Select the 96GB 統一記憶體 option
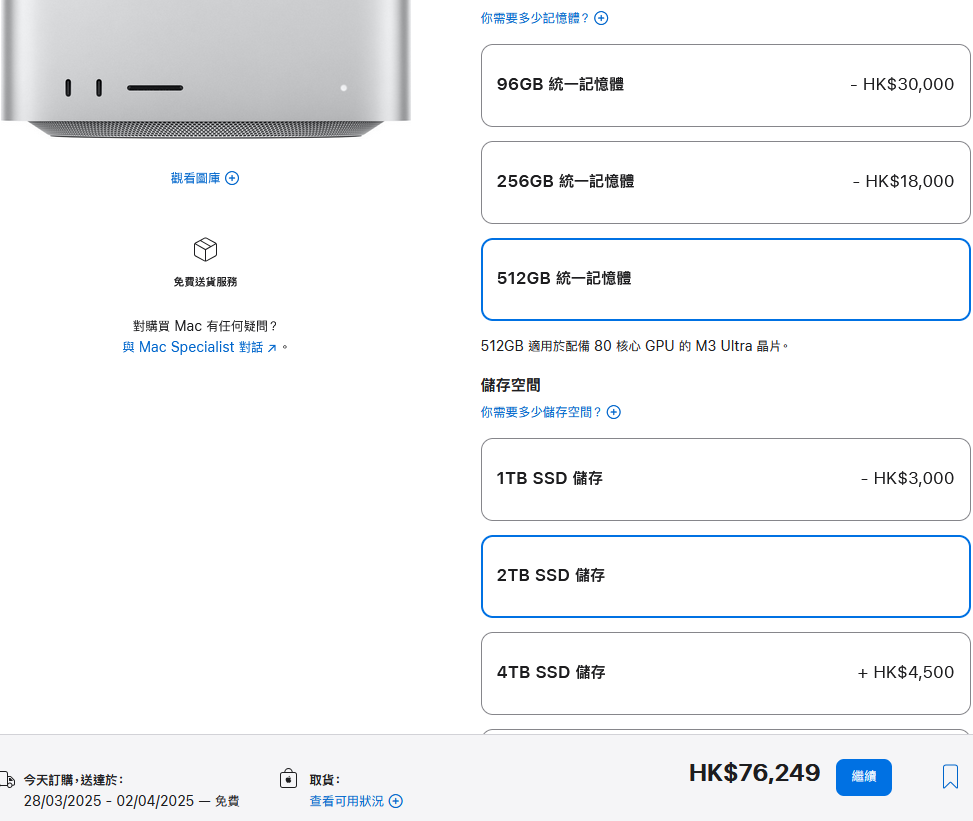The width and height of the screenshot is (973, 821). 725,86
